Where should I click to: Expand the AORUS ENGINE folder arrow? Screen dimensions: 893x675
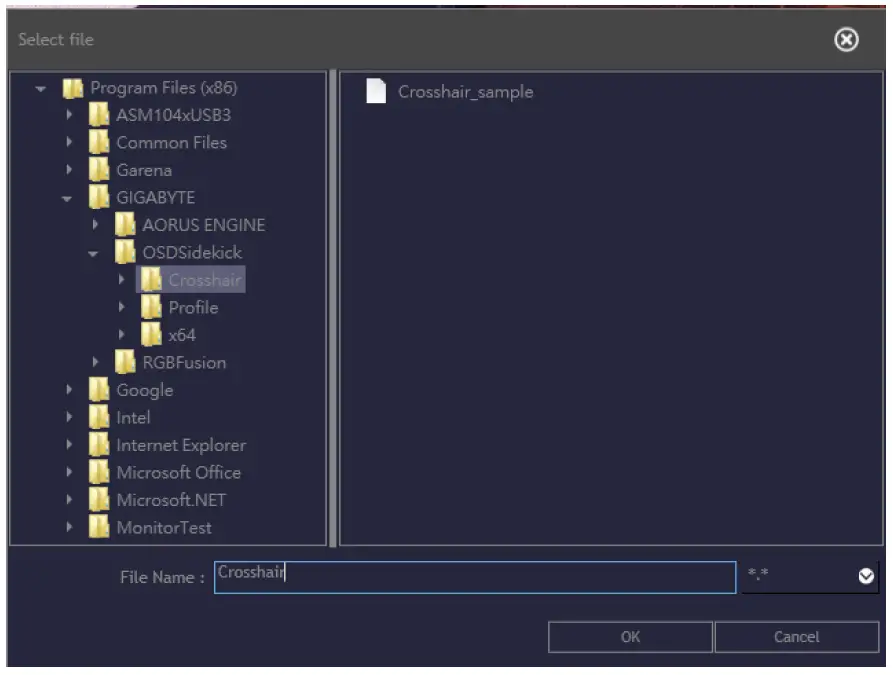[95, 224]
